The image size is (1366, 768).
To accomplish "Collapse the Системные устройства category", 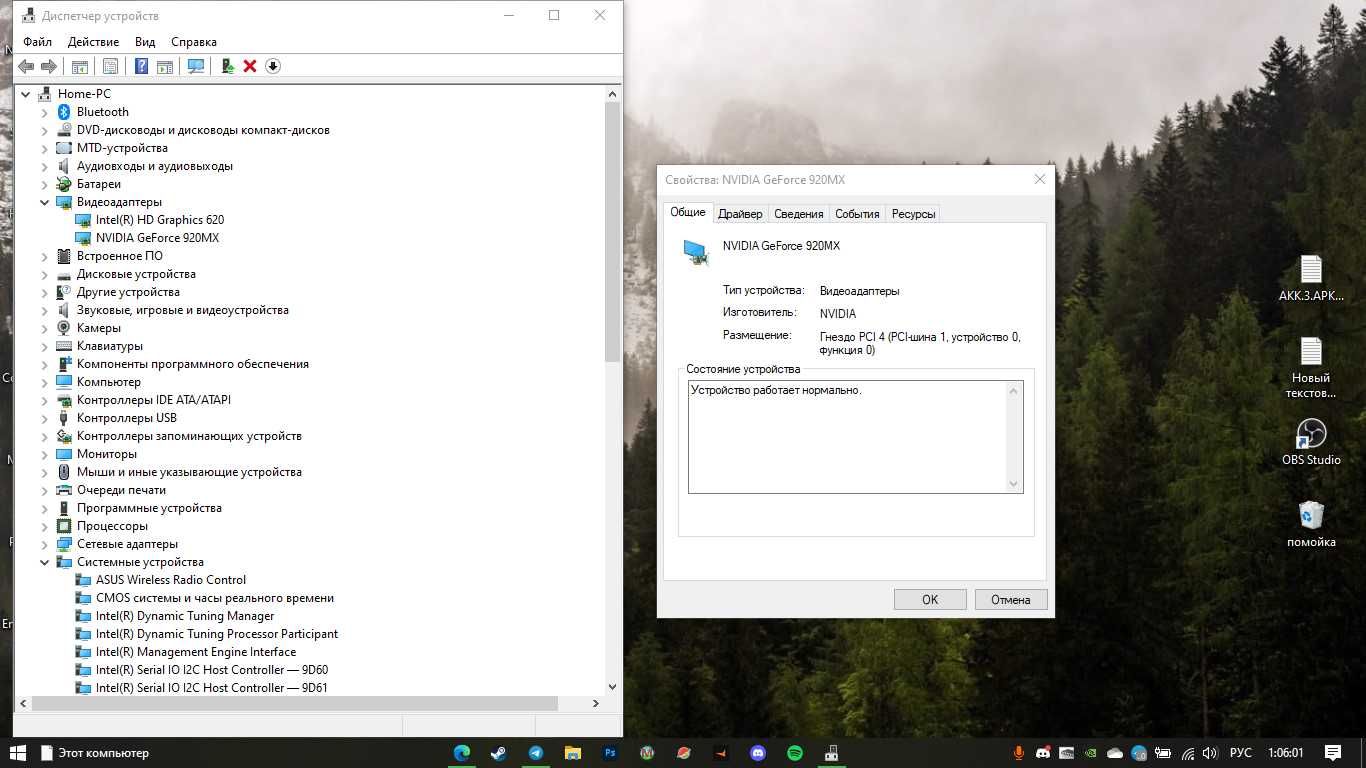I will (44, 562).
